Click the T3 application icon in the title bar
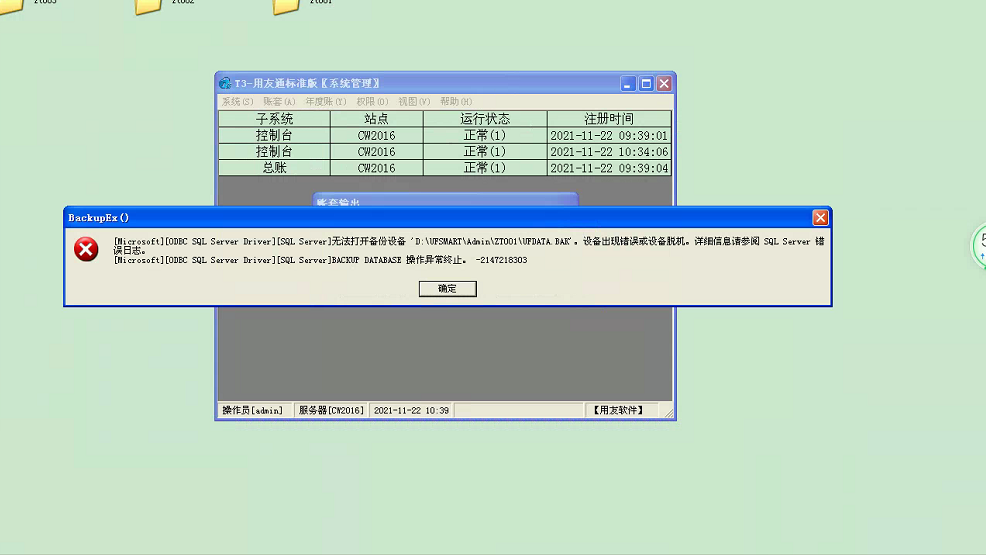This screenshot has height=555, width=986. click(x=225, y=83)
